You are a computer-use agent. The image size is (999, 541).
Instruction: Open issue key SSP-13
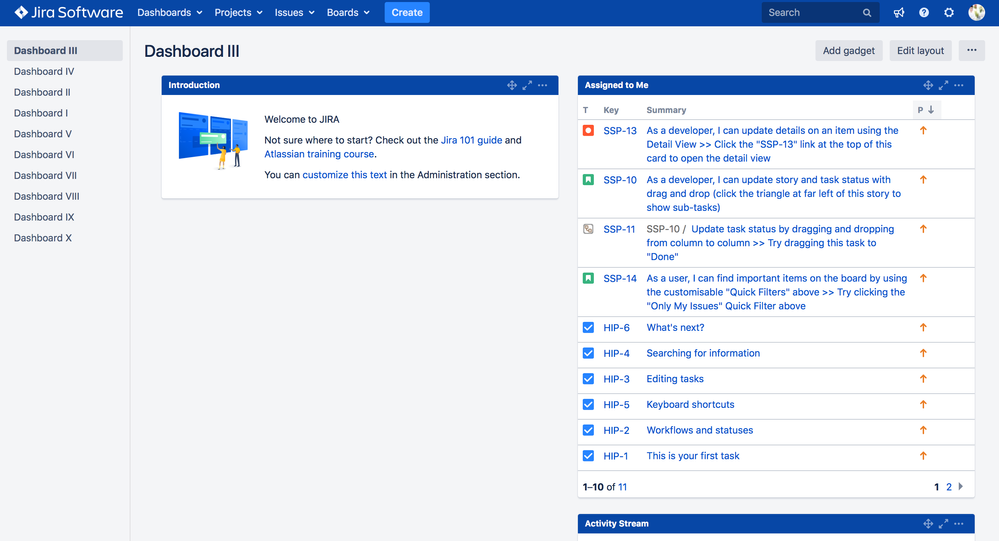[620, 131]
